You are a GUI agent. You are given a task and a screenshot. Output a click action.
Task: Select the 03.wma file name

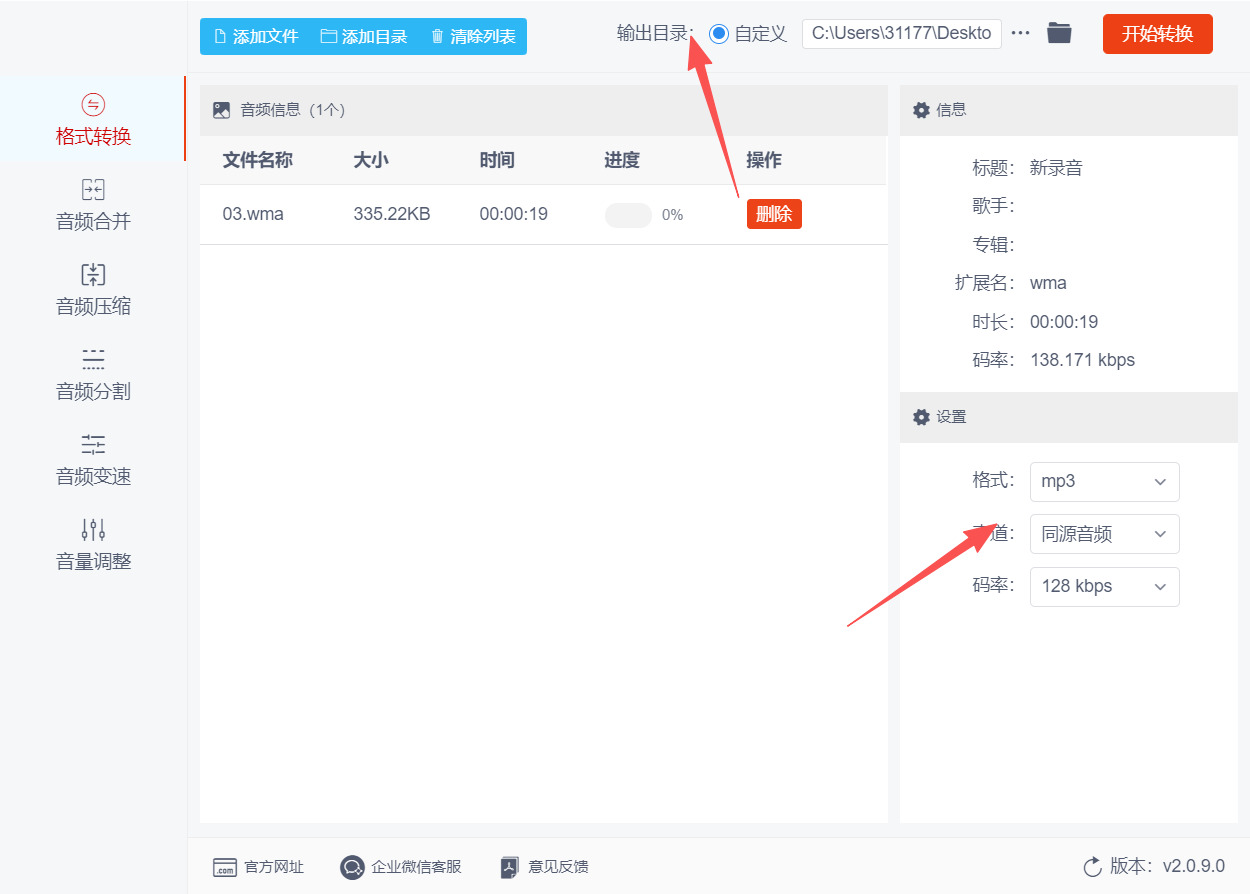(253, 214)
